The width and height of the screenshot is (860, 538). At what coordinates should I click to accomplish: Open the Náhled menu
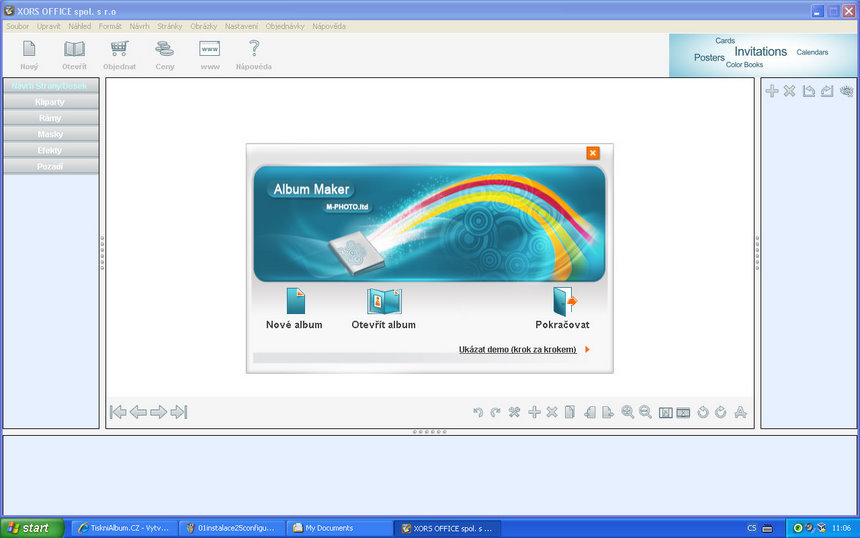(80, 26)
